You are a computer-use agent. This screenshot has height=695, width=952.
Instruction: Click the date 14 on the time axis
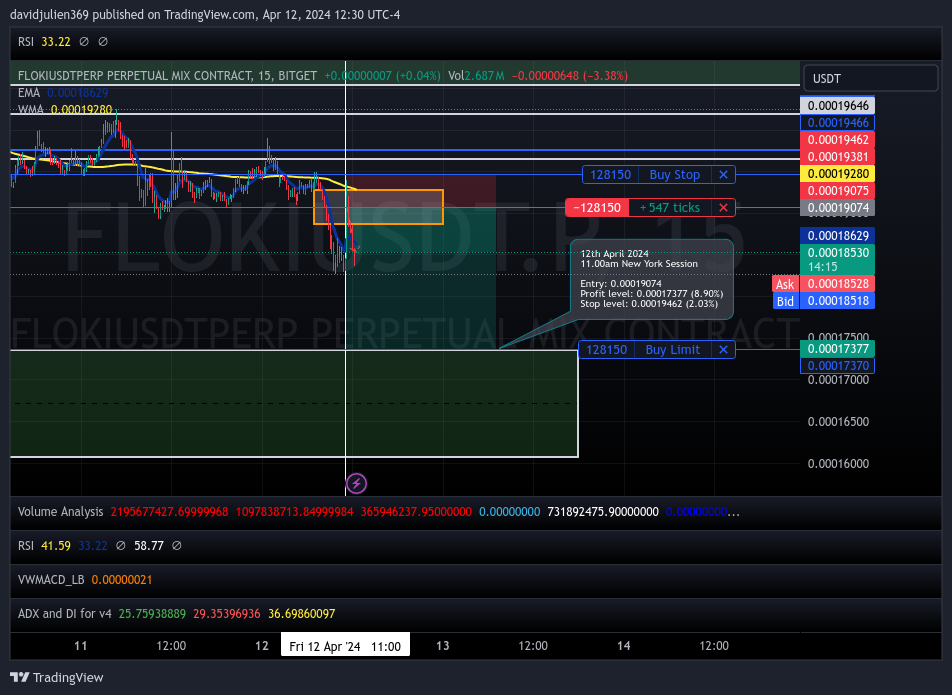pos(624,646)
